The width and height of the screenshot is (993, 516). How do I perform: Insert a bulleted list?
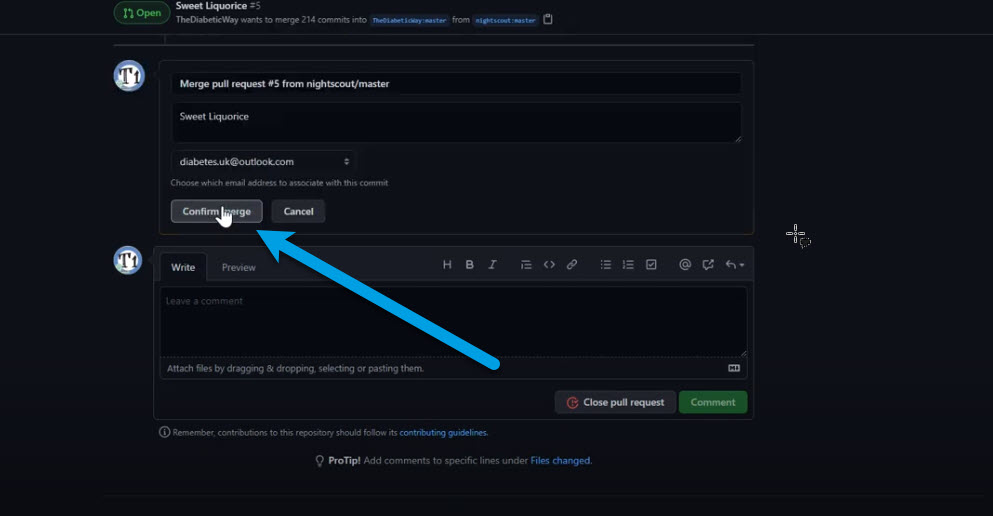(x=605, y=265)
